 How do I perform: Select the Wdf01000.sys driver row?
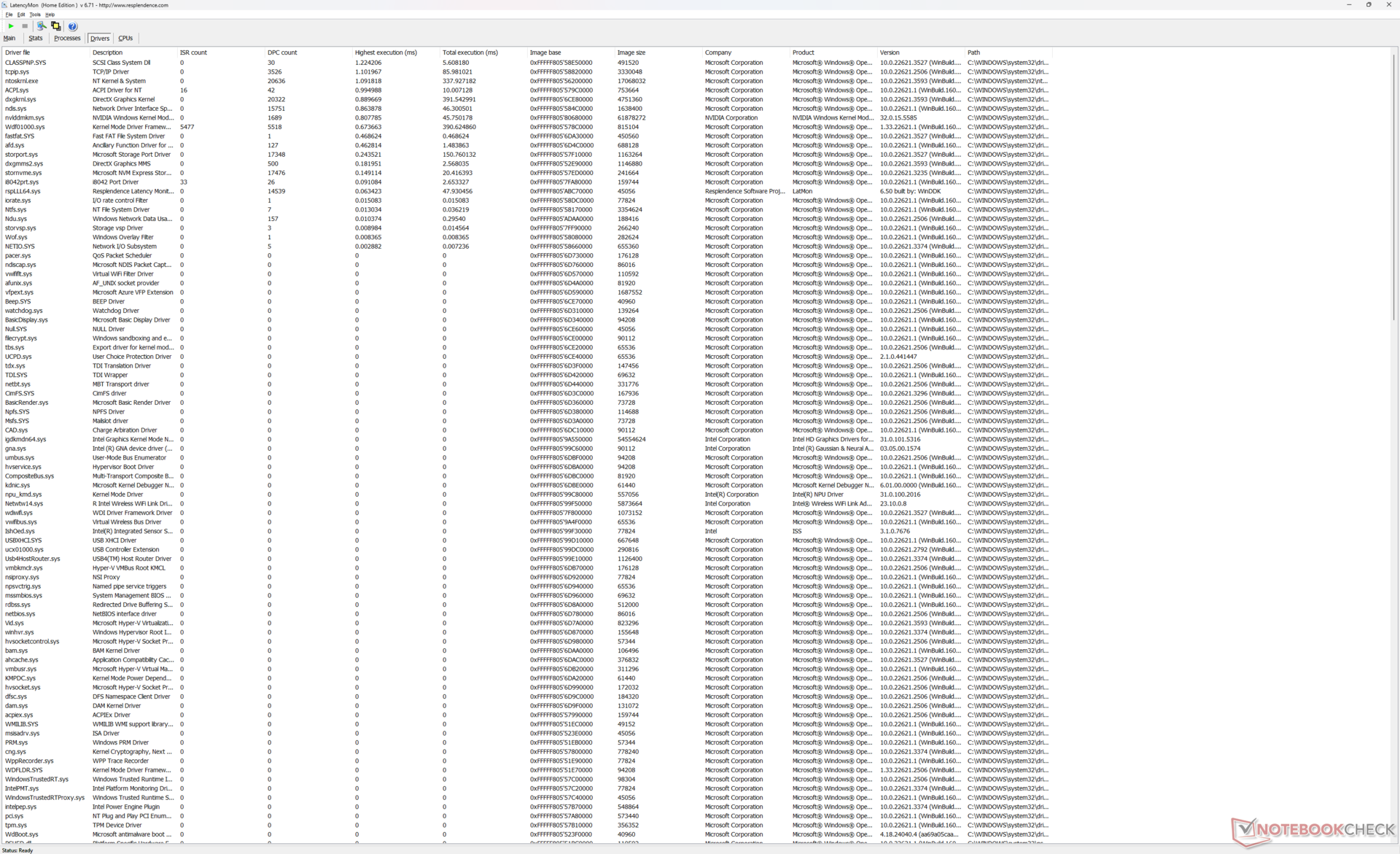tap(25, 127)
